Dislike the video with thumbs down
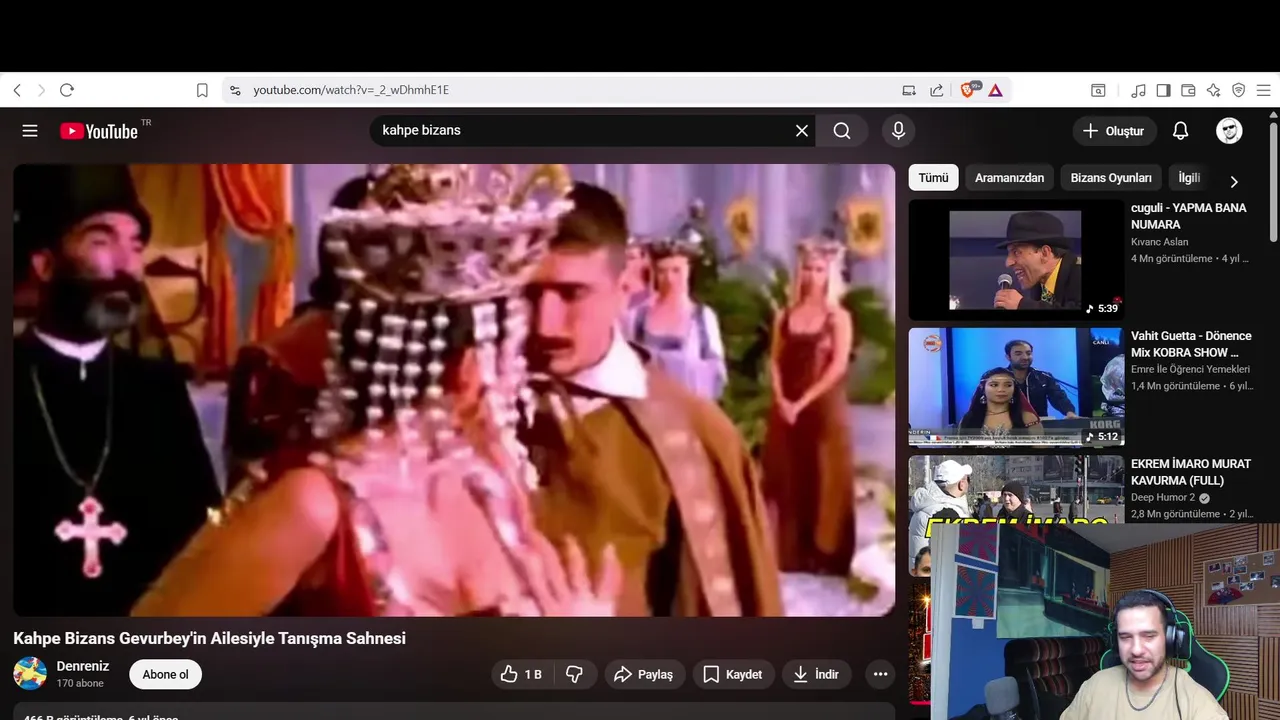This screenshot has height=720, width=1280. pyautogui.click(x=575, y=675)
